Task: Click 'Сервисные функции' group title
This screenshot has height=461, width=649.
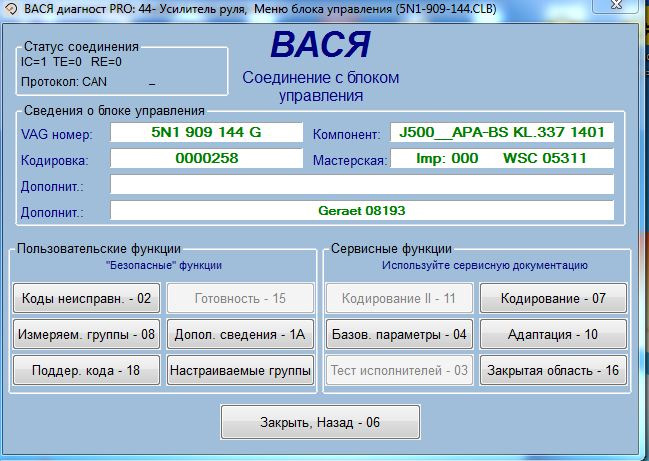Action: [x=391, y=249]
